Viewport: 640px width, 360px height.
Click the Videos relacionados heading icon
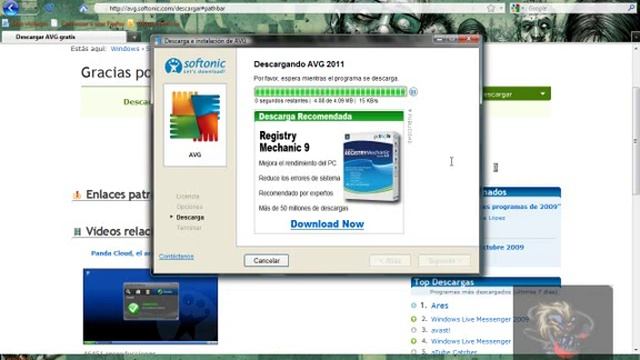(77, 232)
